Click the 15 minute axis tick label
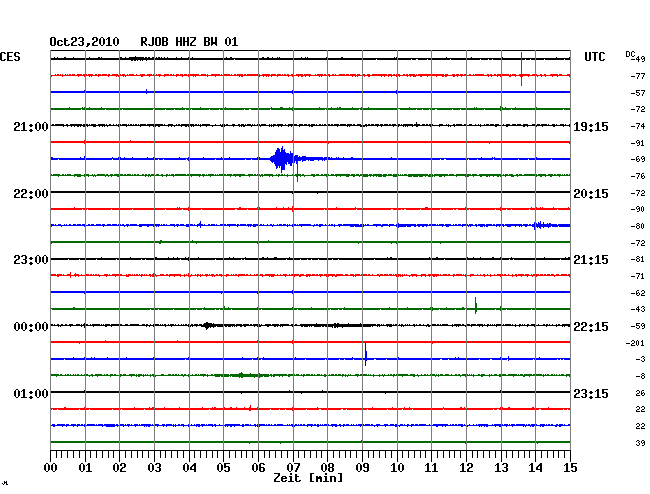 pyautogui.click(x=570, y=468)
